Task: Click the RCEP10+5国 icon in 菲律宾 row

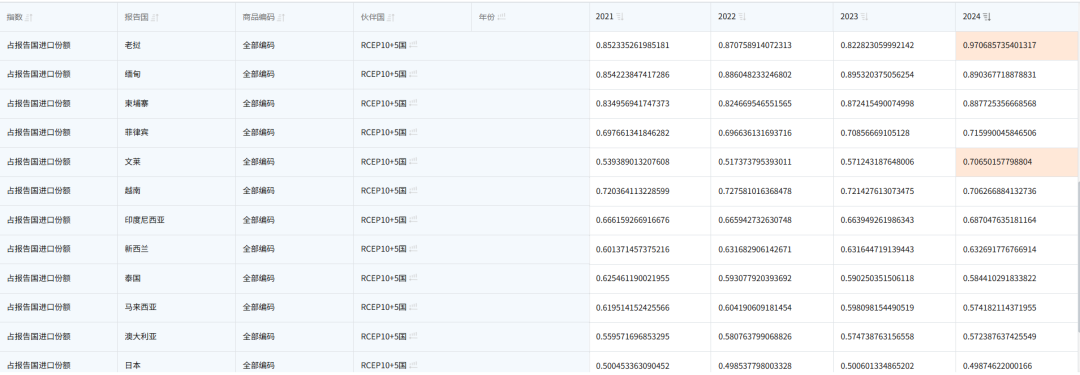Action: click(x=413, y=132)
